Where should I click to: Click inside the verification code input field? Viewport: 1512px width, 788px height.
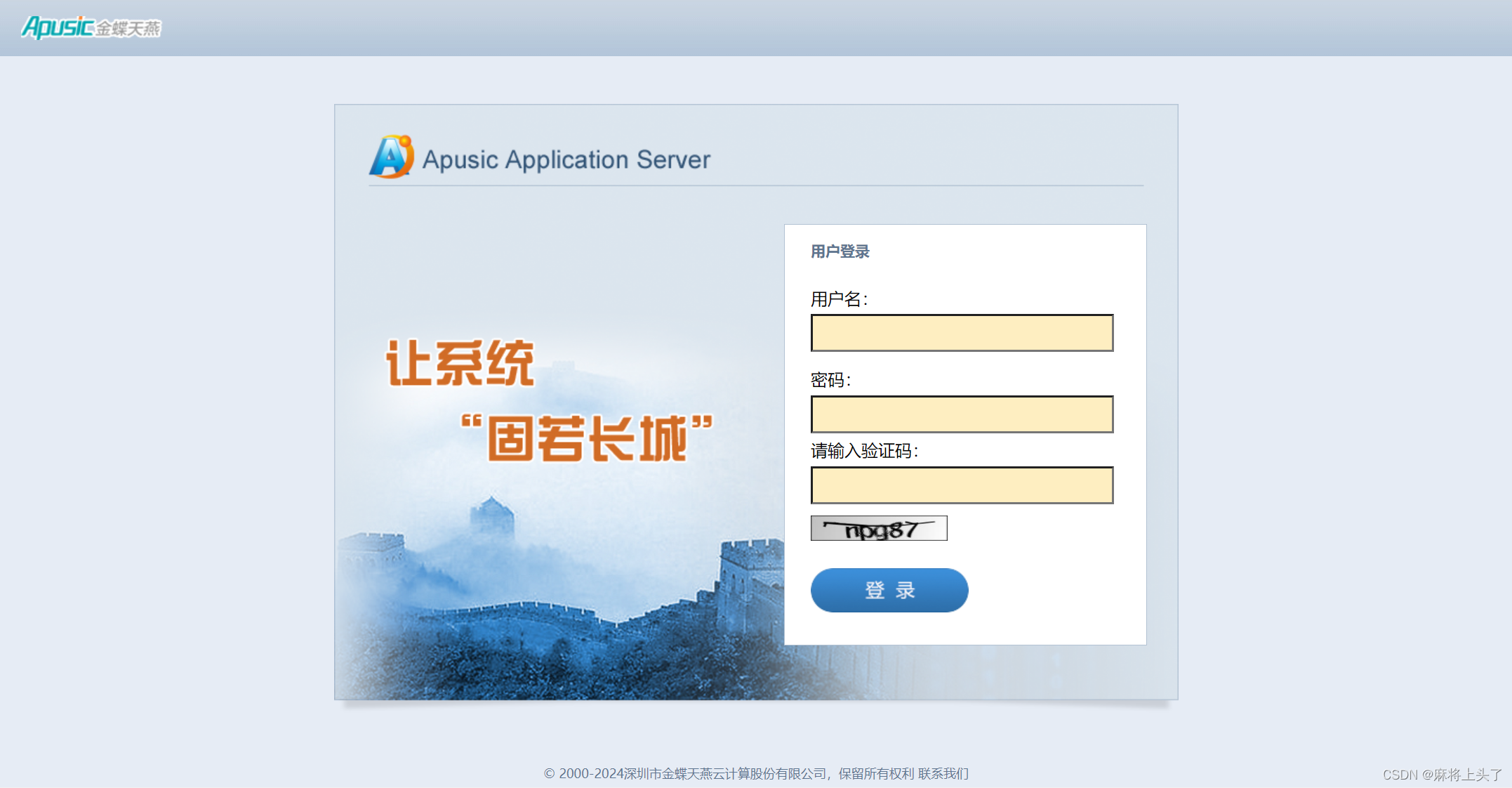[x=961, y=485]
